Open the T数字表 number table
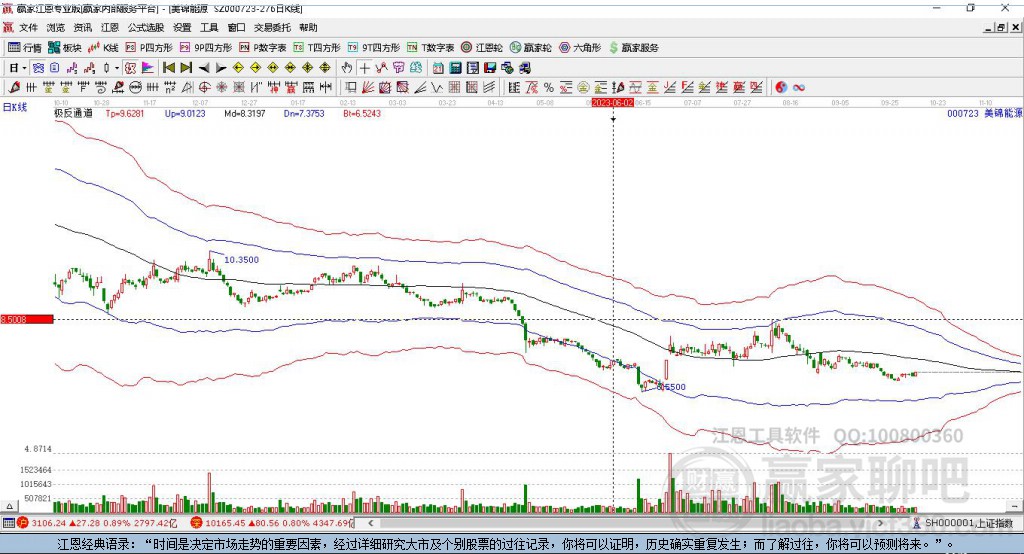Image resolution: width=1024 pixels, height=554 pixels. (x=430, y=48)
